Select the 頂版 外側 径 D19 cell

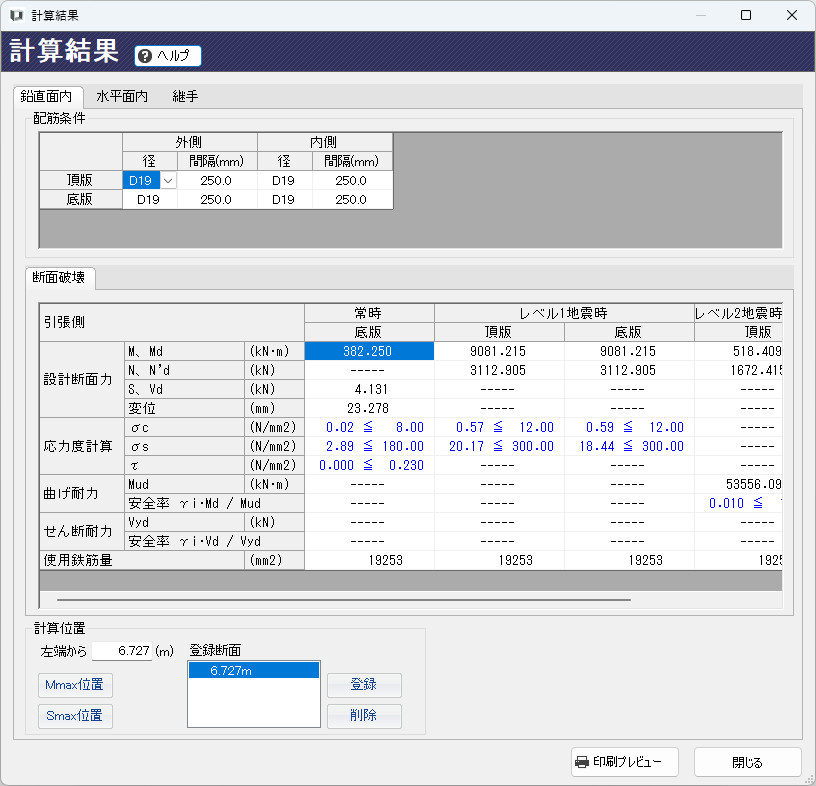(141, 181)
